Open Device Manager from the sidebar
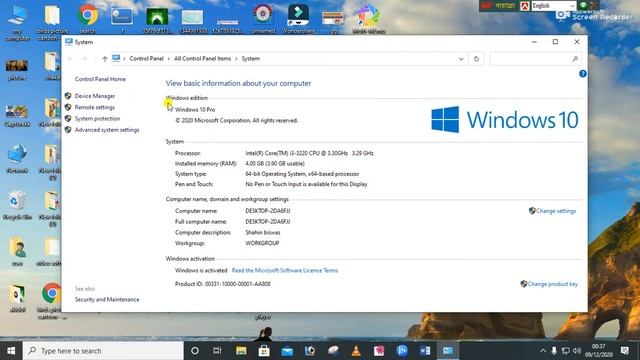 (x=95, y=96)
